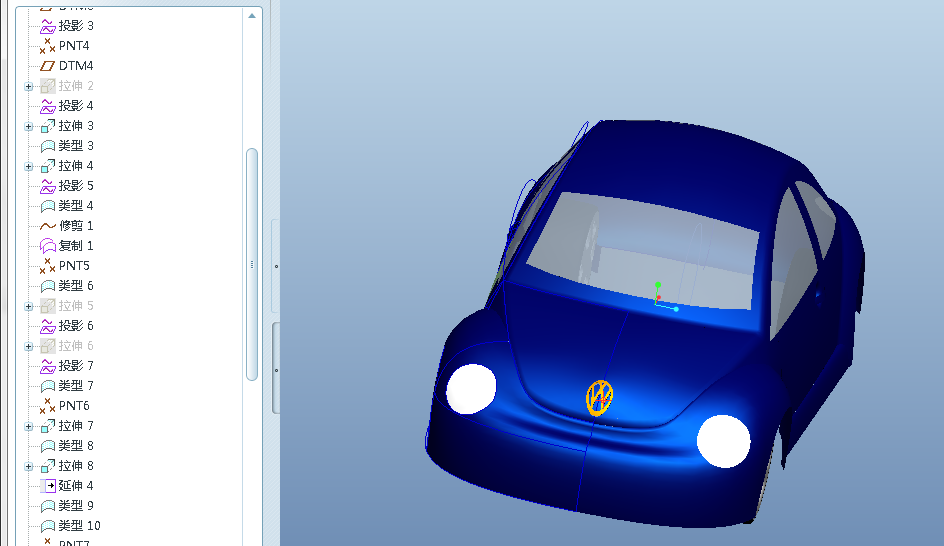The height and width of the screenshot is (546, 944).
Task: Click the extrude icon beside 拉伸 7
Action: tap(48, 426)
